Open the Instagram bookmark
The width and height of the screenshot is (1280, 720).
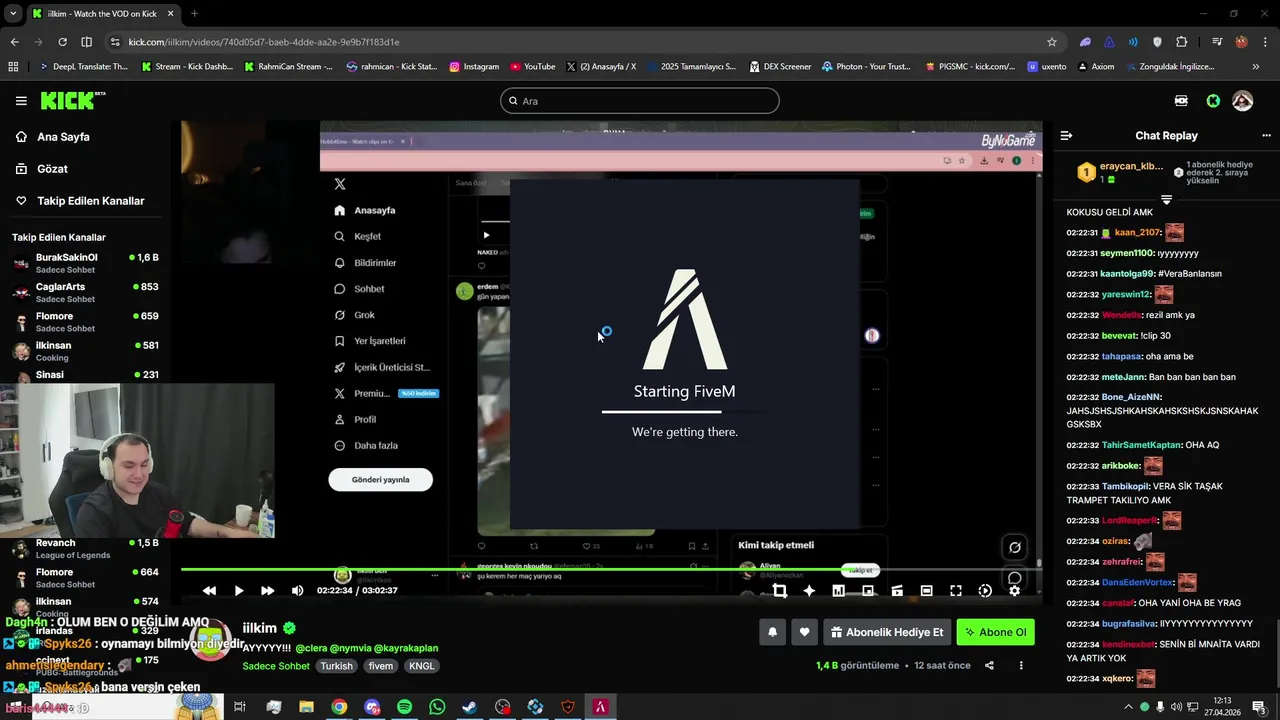click(x=474, y=67)
